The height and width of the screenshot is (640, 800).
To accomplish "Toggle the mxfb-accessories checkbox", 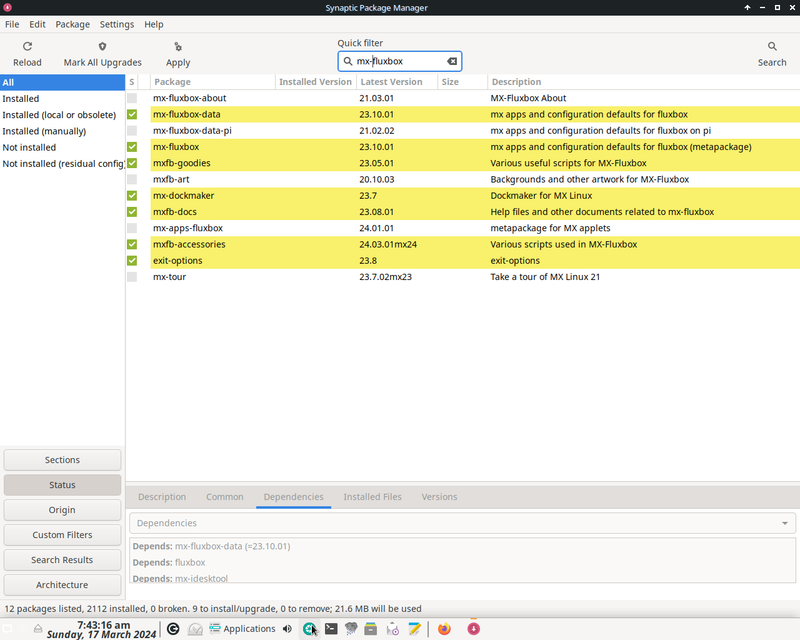I will point(132,244).
